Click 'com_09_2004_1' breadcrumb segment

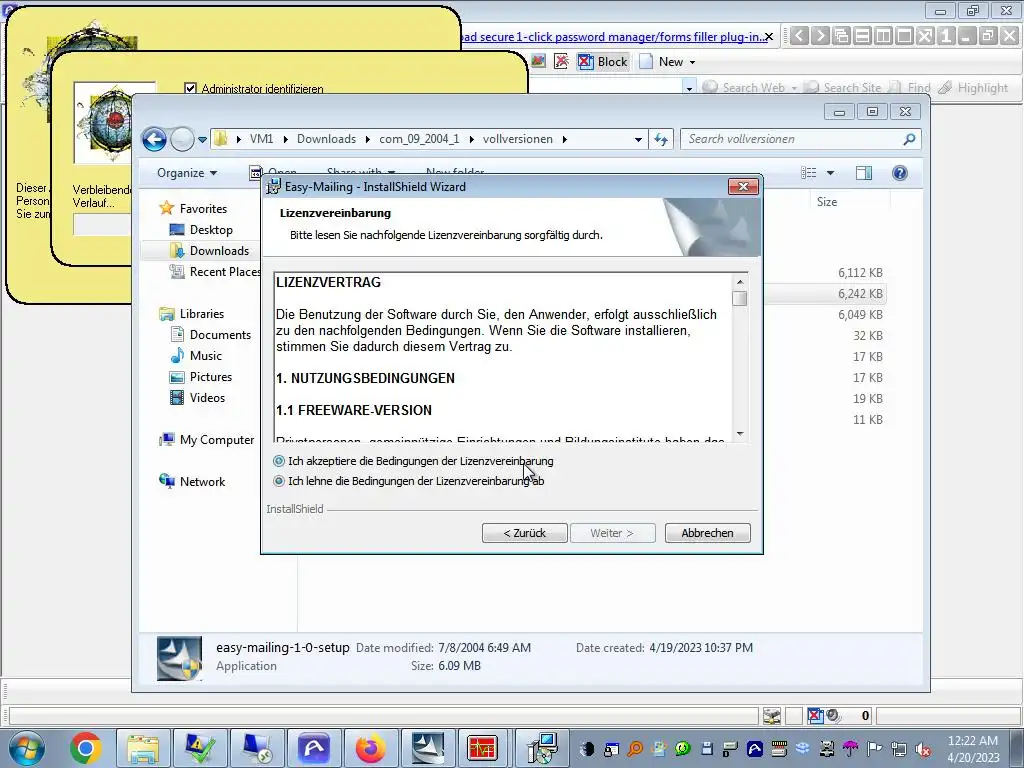point(419,139)
